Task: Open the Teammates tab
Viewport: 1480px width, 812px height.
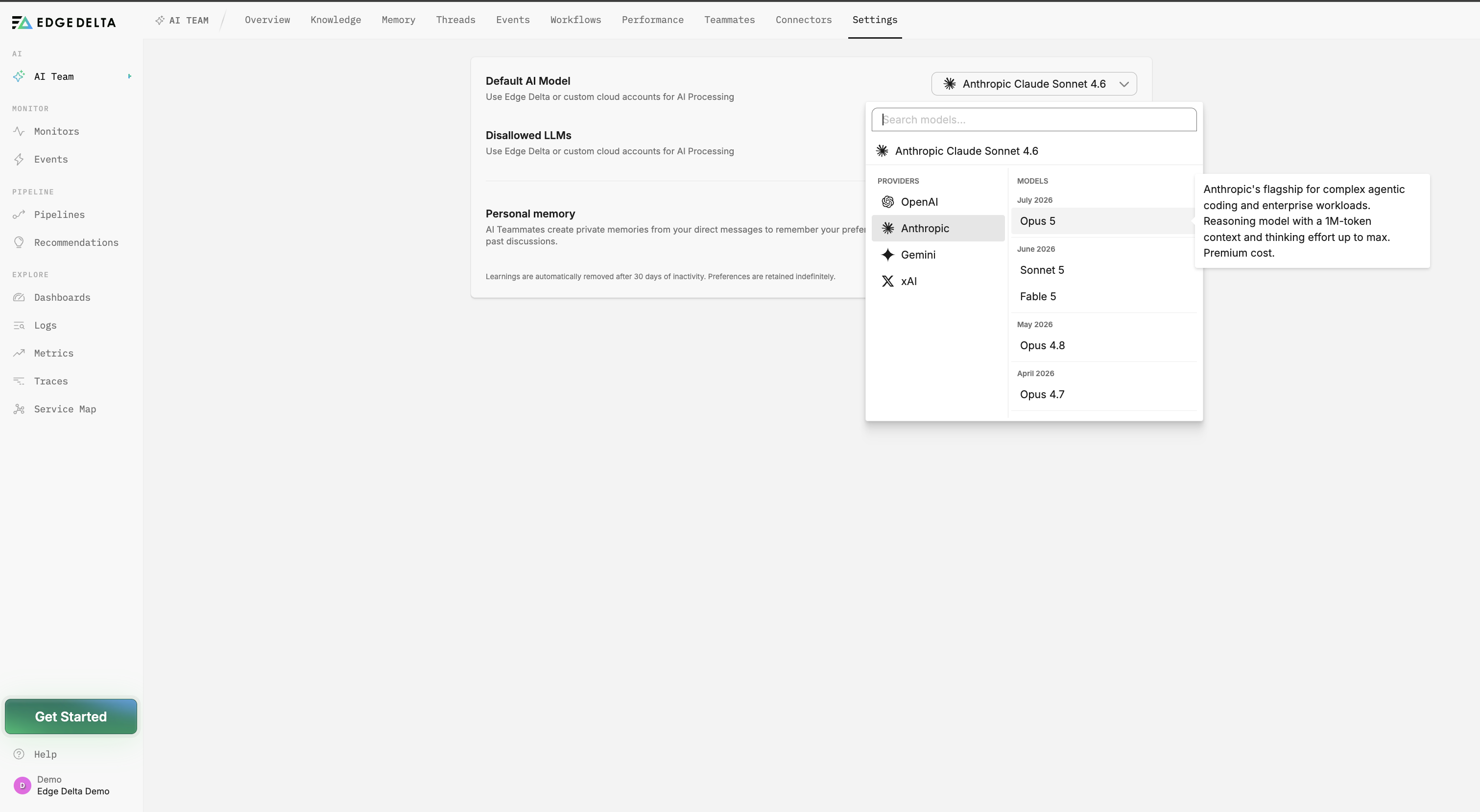Action: (x=729, y=20)
